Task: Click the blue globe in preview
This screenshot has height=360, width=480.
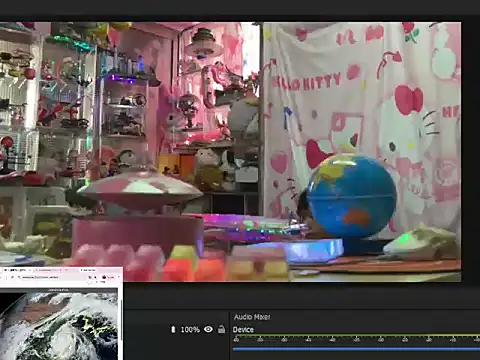Action: pos(351,195)
